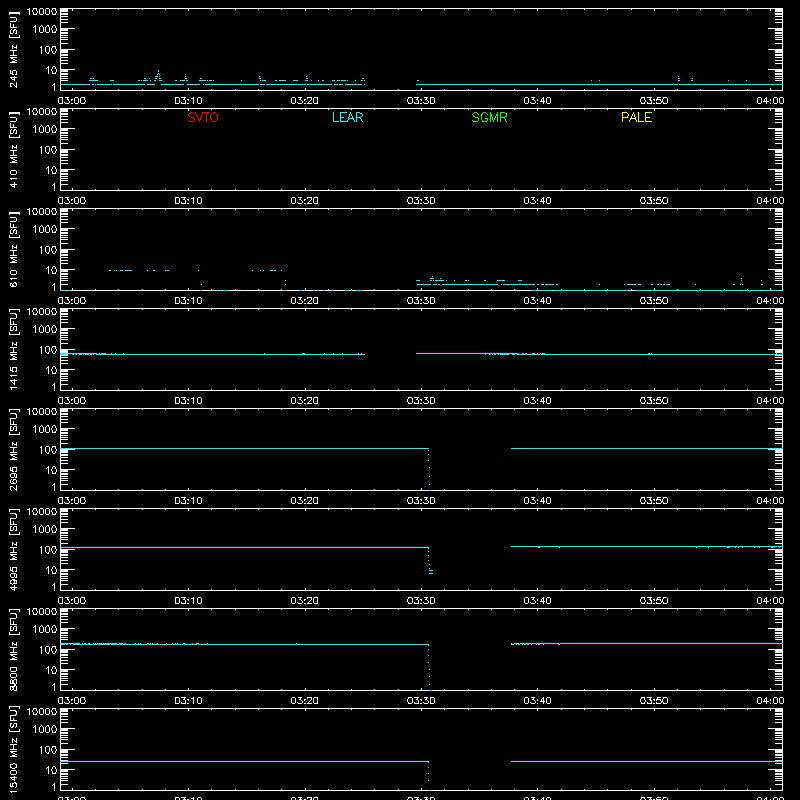The width and height of the screenshot is (800, 800).
Task: Click the 03:20 tick under 245 MHz panel
Action: pyautogui.click(x=305, y=101)
